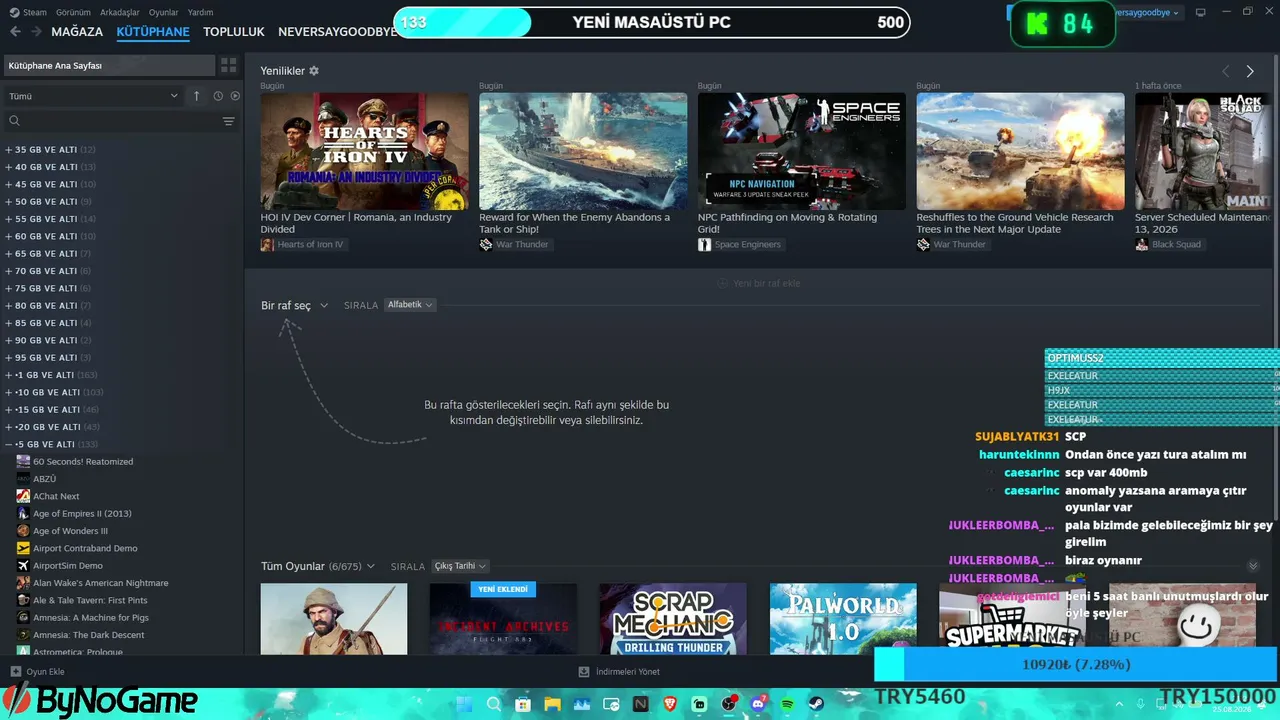Open Discord from taskbar
Screen dimensions: 1280x720
click(x=758, y=704)
